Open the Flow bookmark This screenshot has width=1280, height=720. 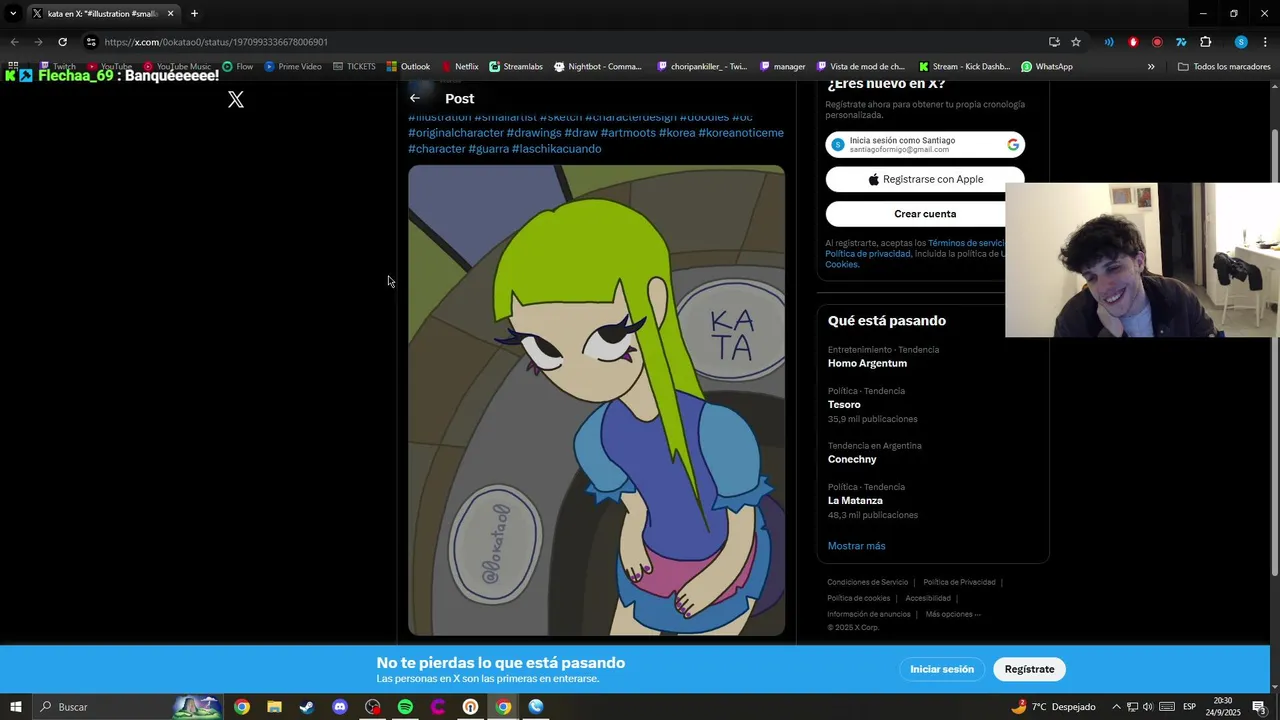tap(238, 67)
